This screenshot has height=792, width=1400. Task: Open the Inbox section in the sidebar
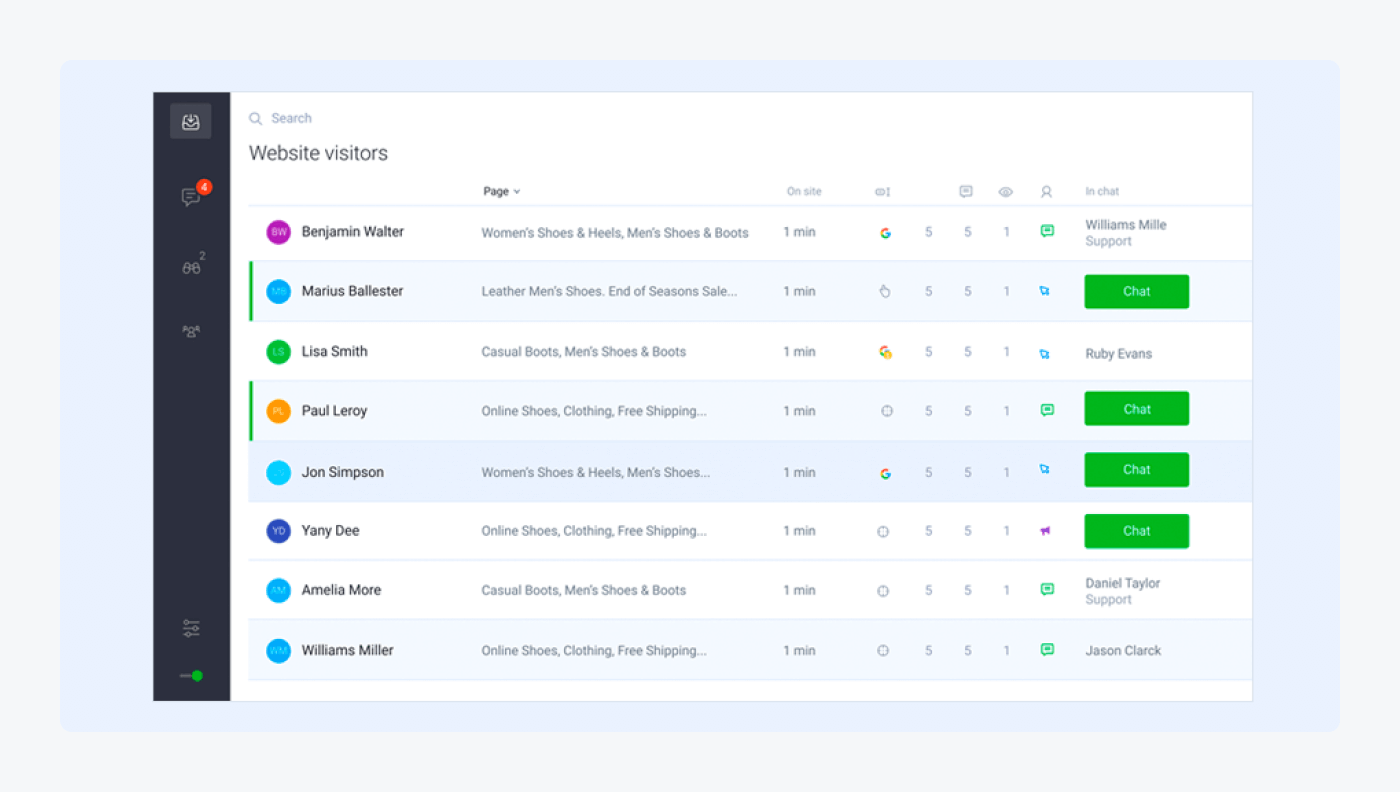pyautogui.click(x=190, y=120)
